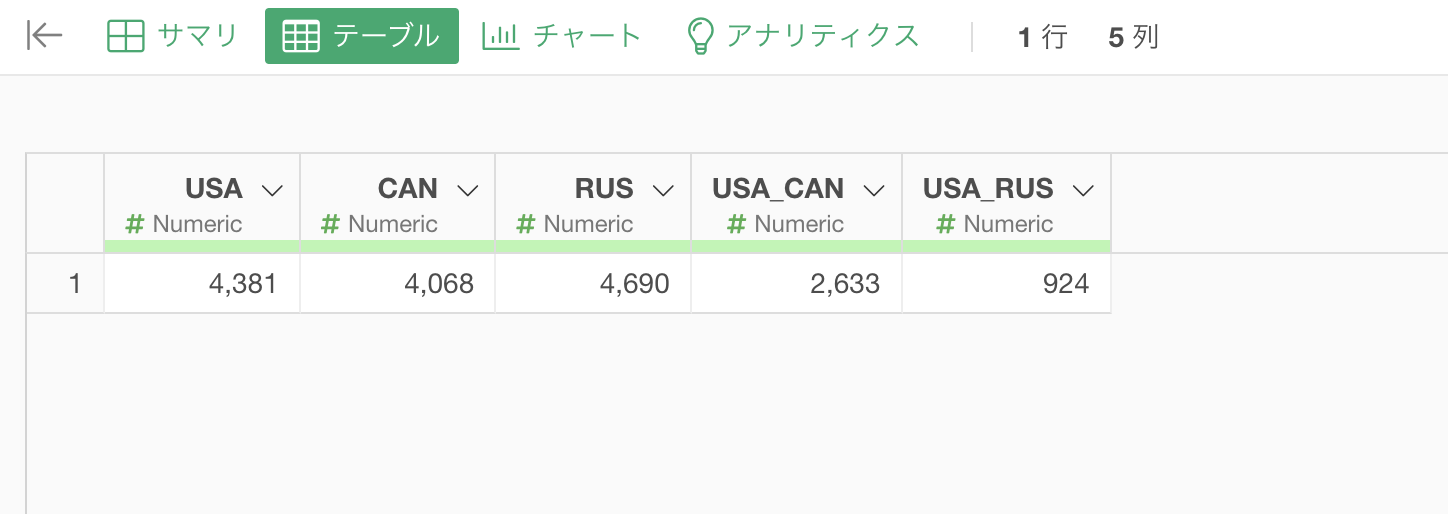Expand the RUS column menu arrow

tap(663, 189)
